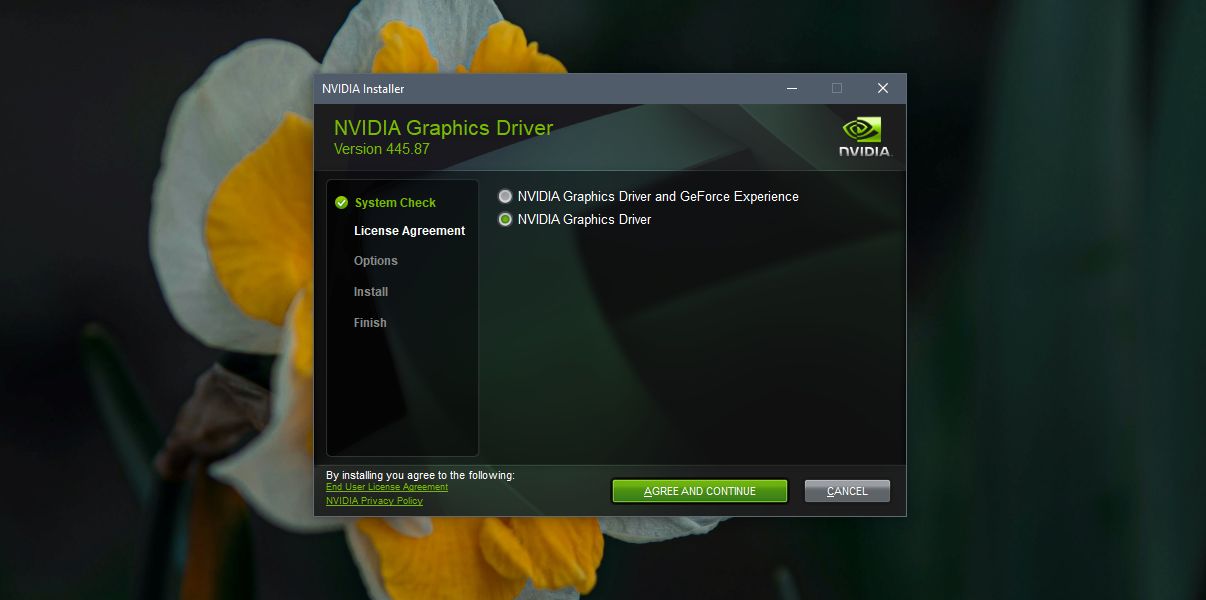Image resolution: width=1206 pixels, height=600 pixels.
Task: Select the Options step in sidebar
Action: click(x=376, y=261)
